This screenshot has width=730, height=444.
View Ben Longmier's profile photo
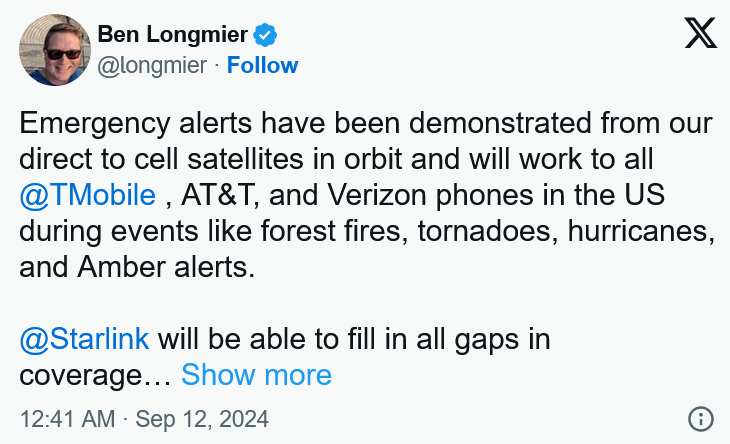[55, 50]
